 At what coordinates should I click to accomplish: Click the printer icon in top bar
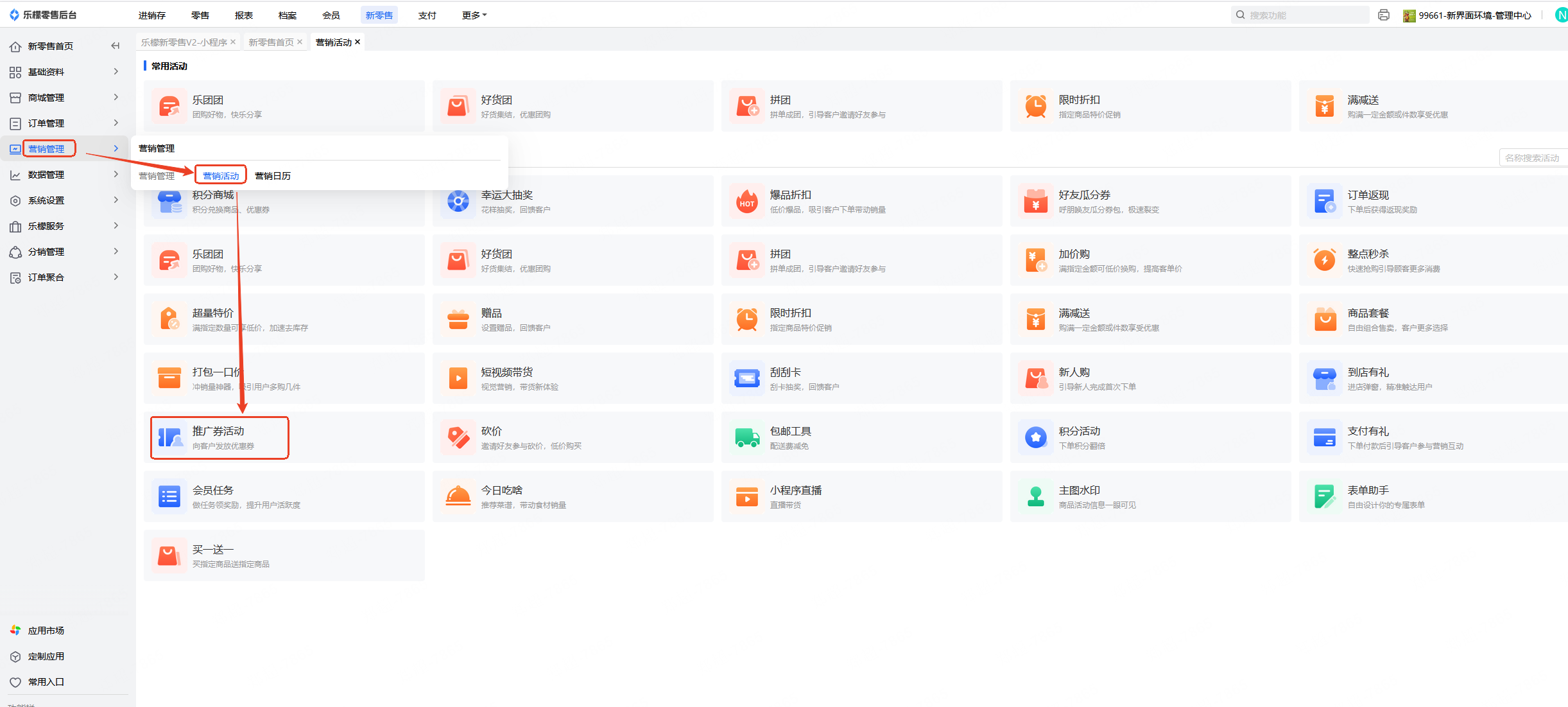(x=1384, y=15)
